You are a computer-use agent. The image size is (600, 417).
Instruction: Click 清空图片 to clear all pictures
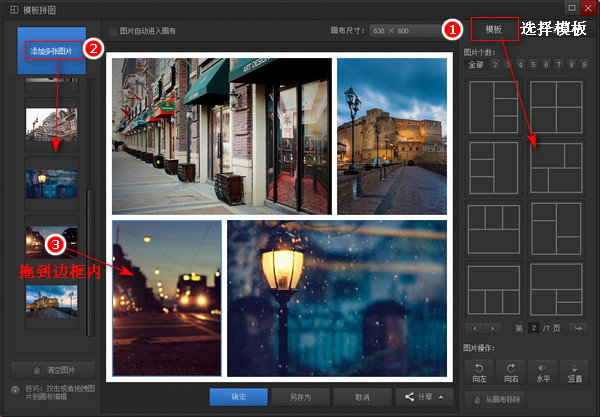[53, 370]
